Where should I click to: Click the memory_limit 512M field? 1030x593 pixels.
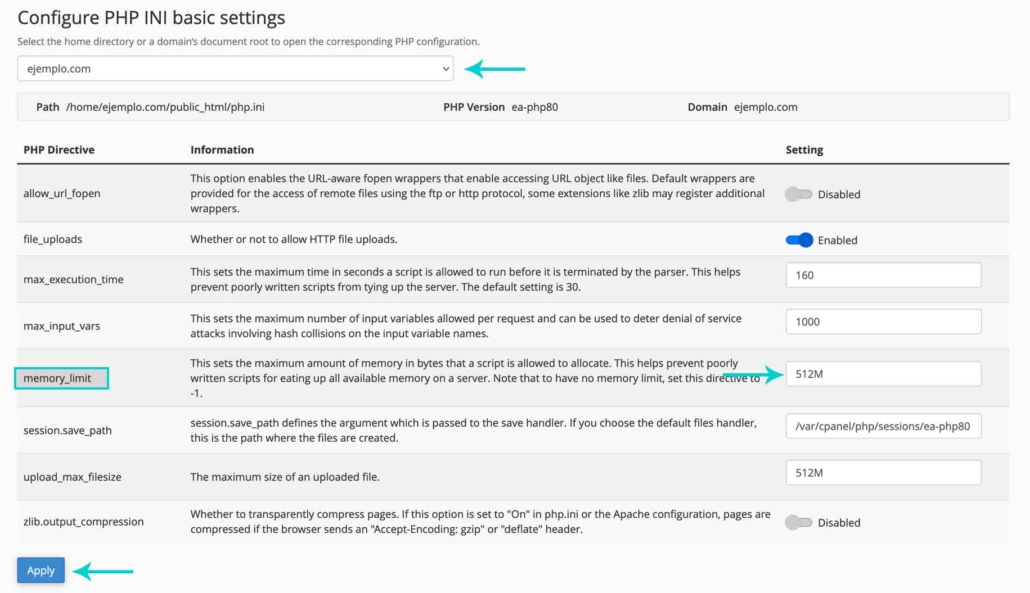click(x=883, y=374)
